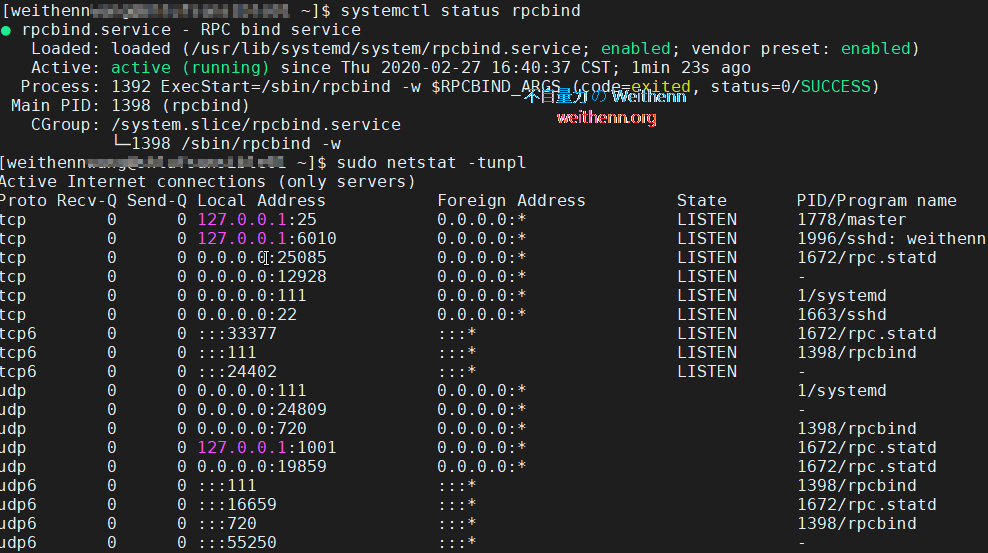The width and height of the screenshot is (988, 553).
Task: Click local address '127.0.0.1:25'
Action: click(x=257, y=219)
